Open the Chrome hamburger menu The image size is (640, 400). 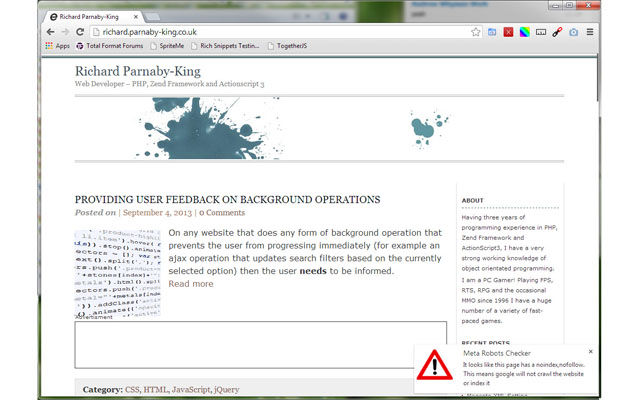590,32
